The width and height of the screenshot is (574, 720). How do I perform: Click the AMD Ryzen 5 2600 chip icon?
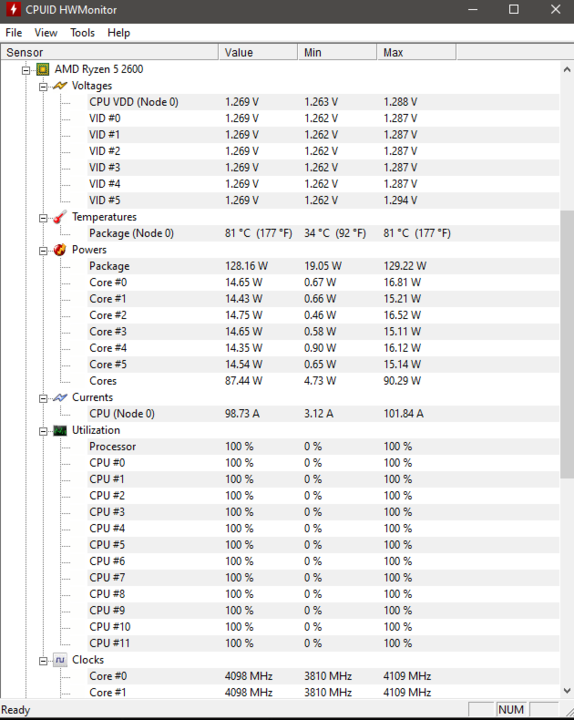click(43, 69)
